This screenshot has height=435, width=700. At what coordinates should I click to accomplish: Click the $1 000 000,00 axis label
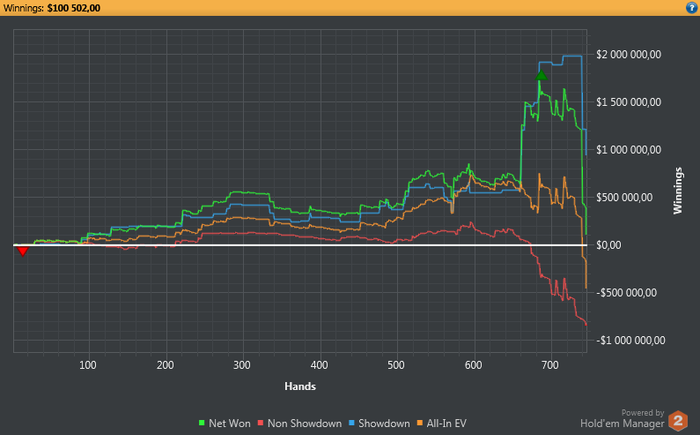click(x=629, y=150)
